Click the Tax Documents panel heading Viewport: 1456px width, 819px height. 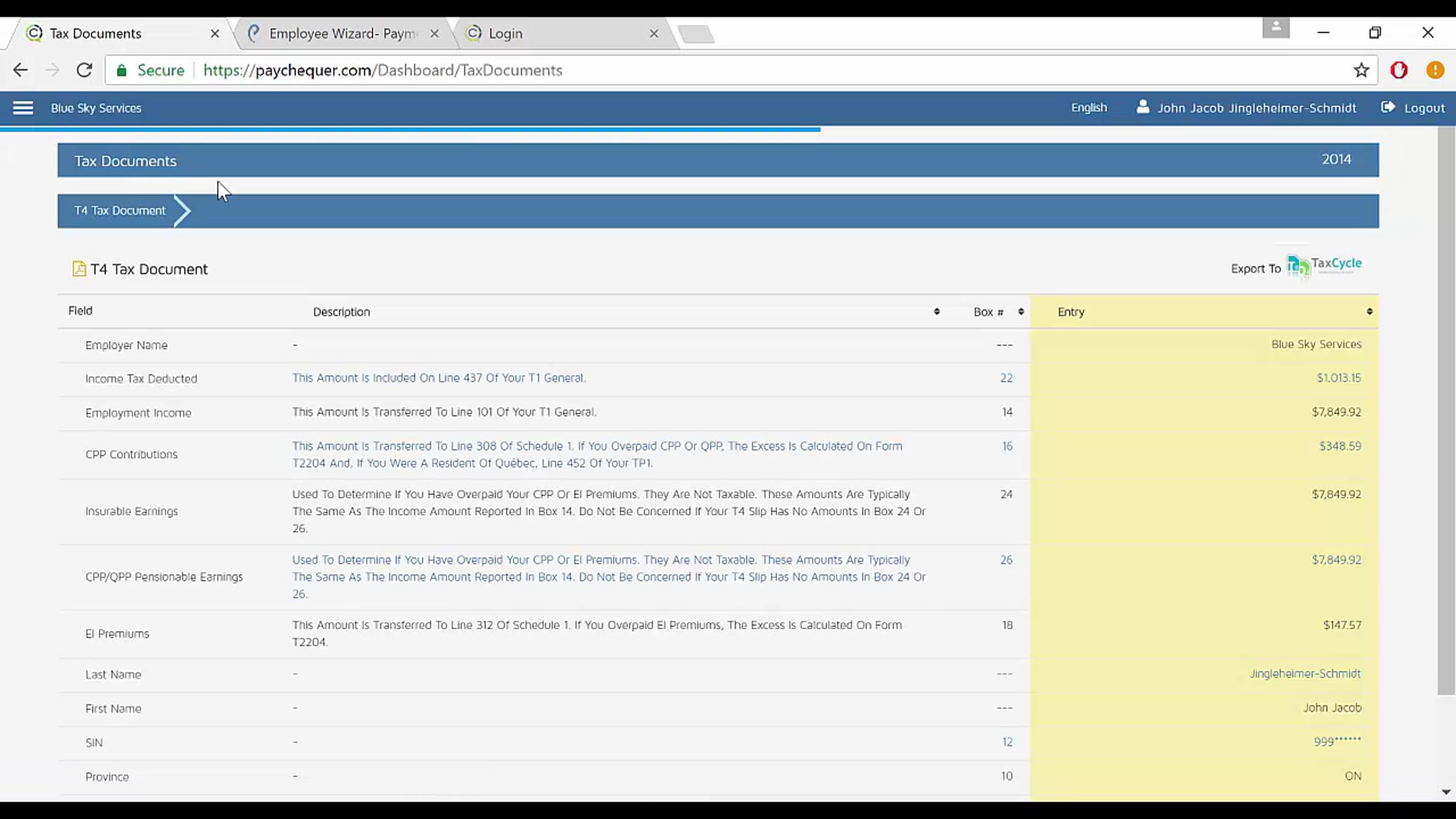coord(125,161)
